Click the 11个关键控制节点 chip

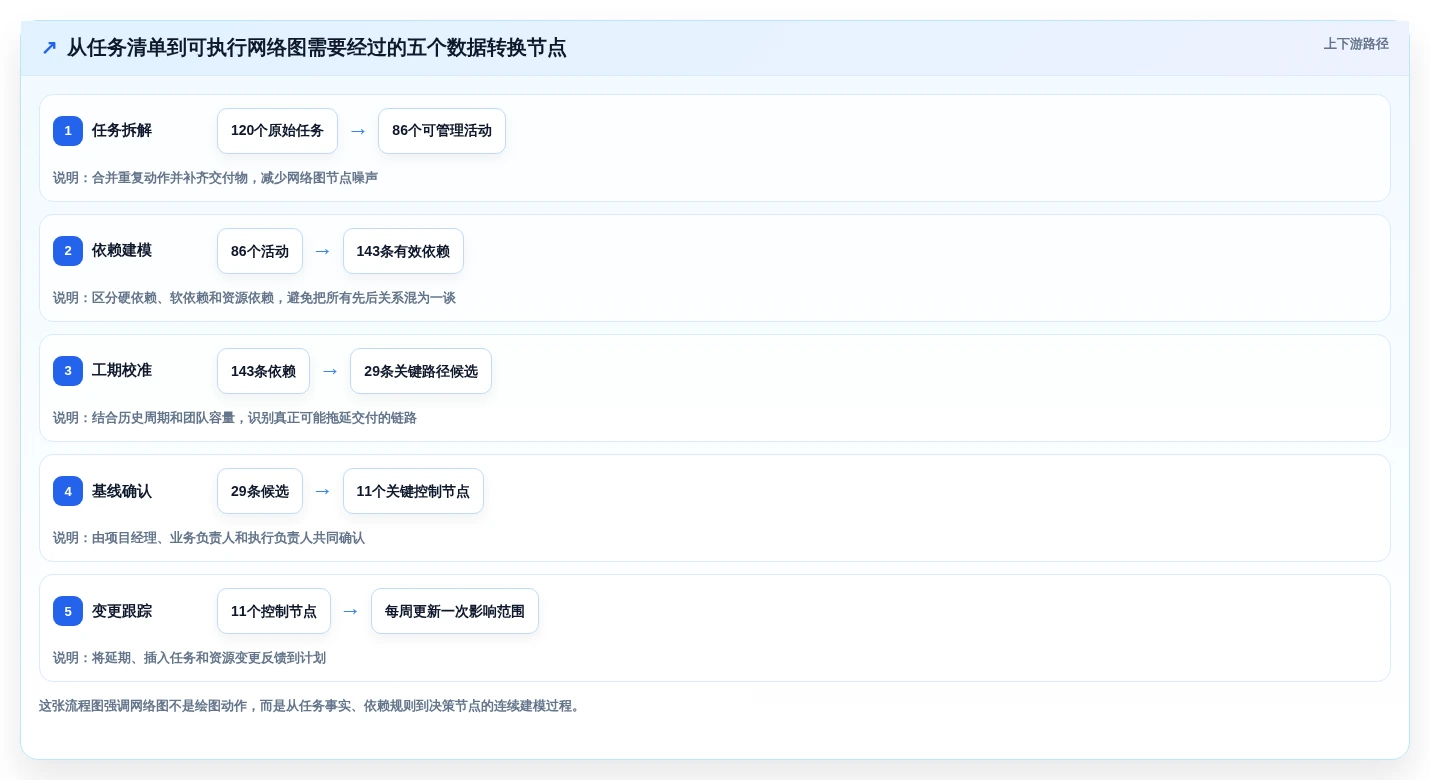pos(413,491)
